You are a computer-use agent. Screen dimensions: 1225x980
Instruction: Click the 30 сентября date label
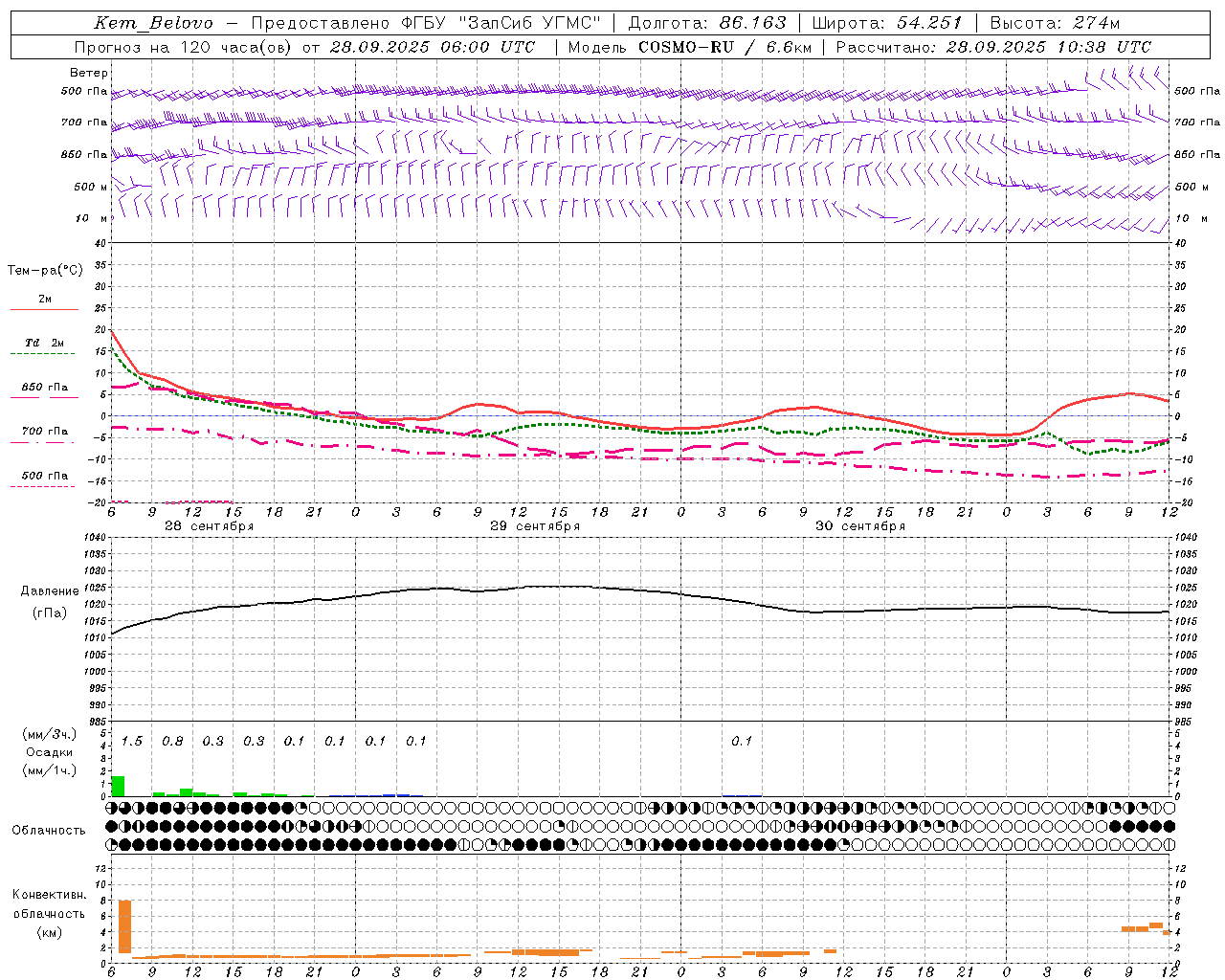tap(859, 526)
